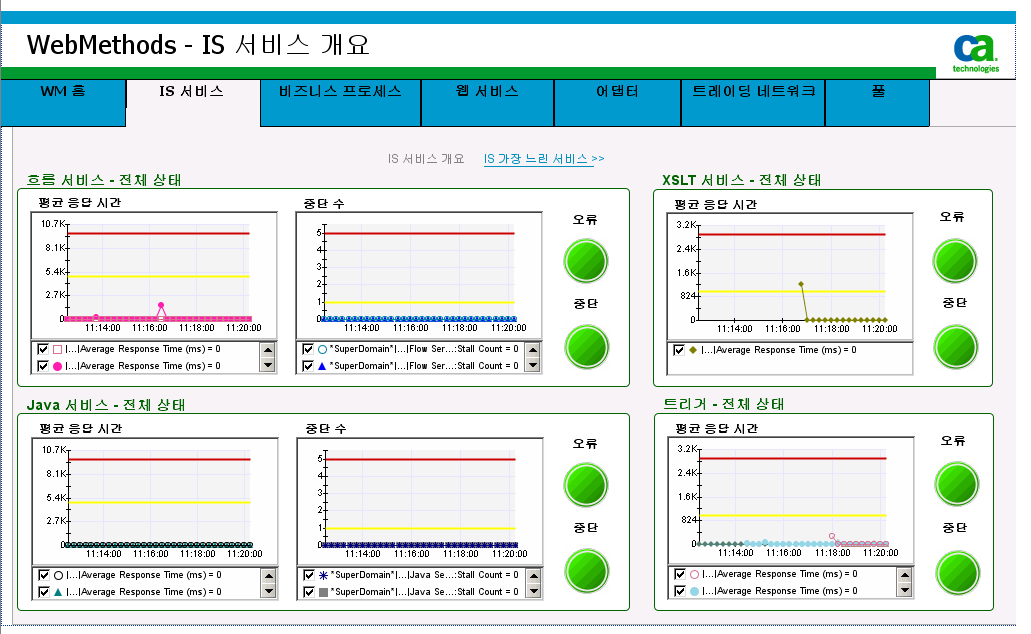Click the 트리거 중단 status light
Screen dimensions: 1031x634
coord(957,573)
